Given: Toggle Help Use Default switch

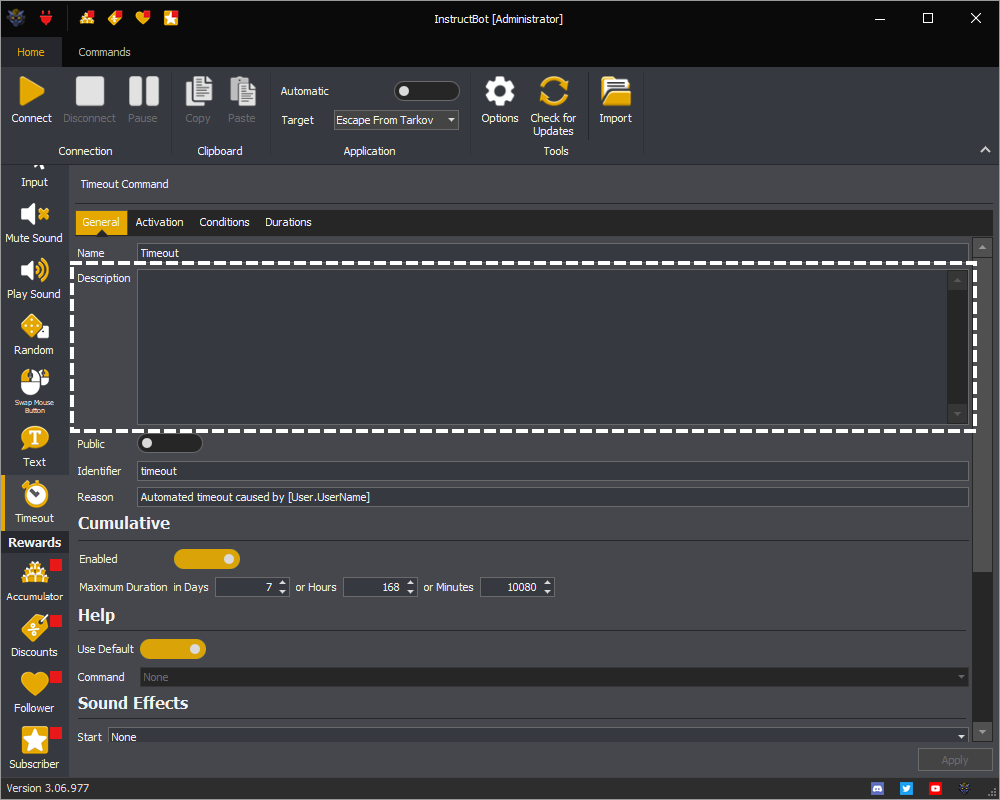Looking at the screenshot, I should 173,649.
